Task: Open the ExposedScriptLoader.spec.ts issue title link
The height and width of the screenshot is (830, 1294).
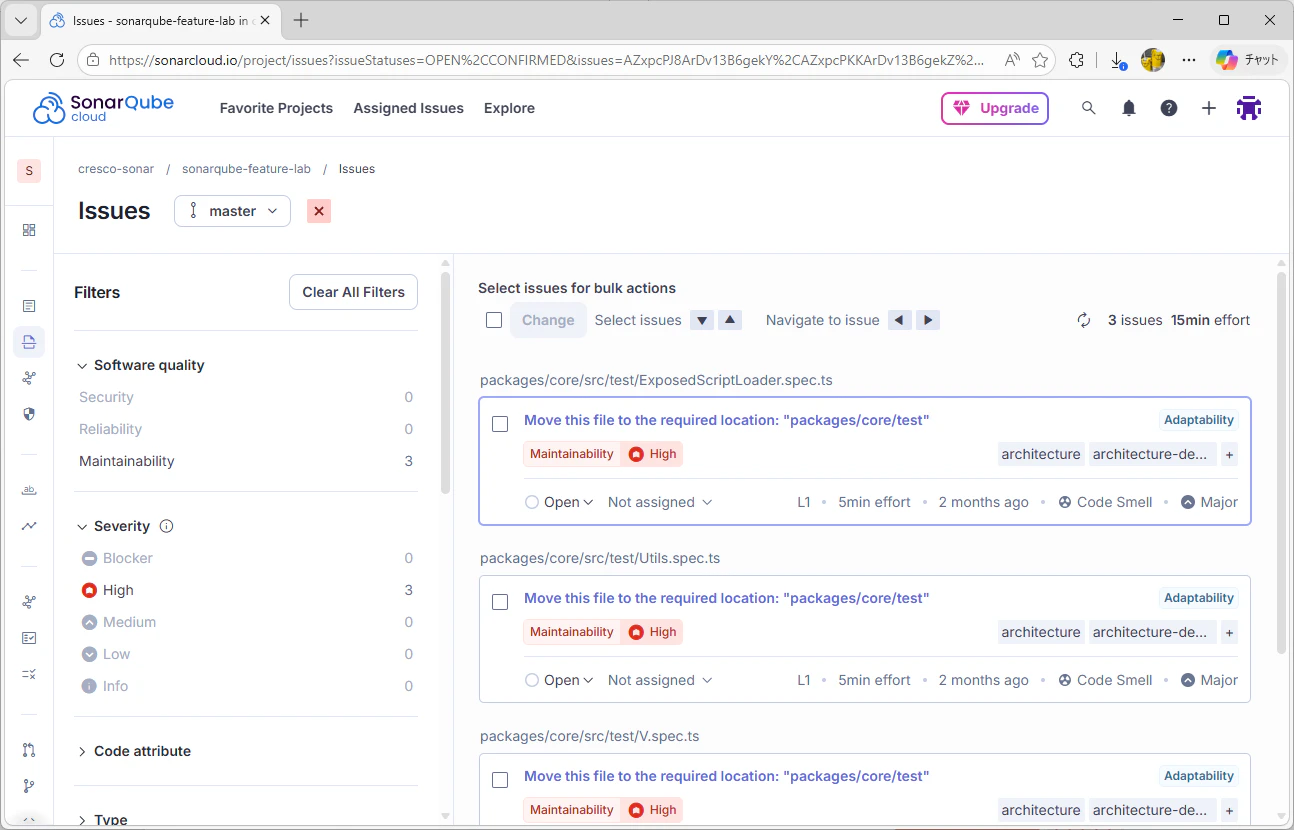Action: [x=727, y=420]
